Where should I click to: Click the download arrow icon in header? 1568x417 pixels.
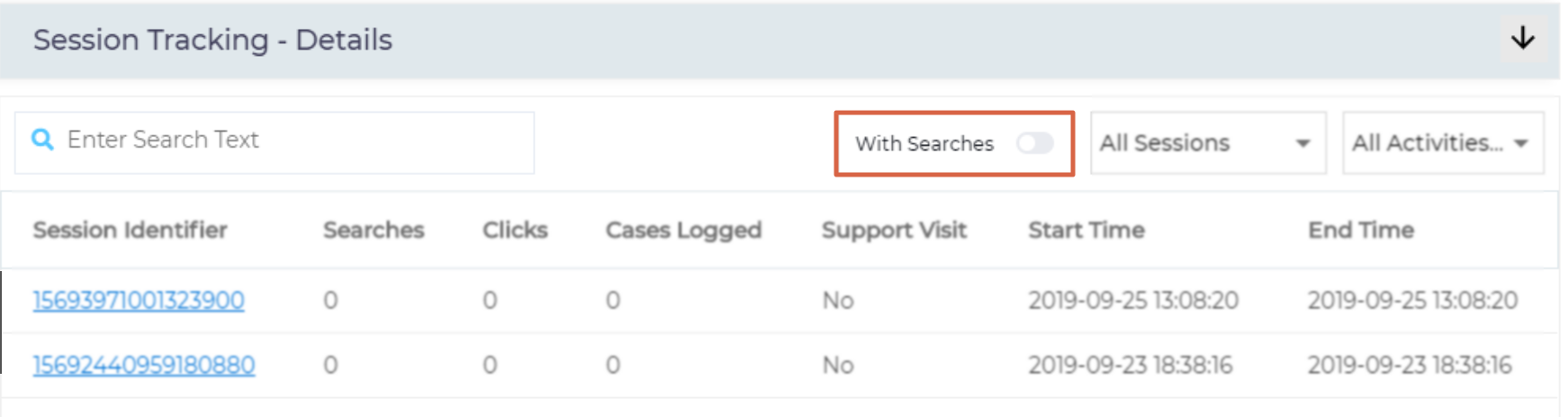(1522, 38)
